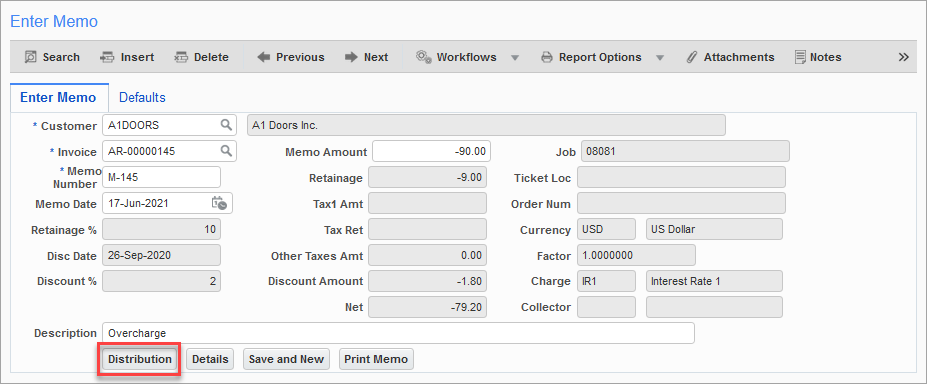Open Invoice lookup magnifier icon
The image size is (927, 384).
coord(226,151)
